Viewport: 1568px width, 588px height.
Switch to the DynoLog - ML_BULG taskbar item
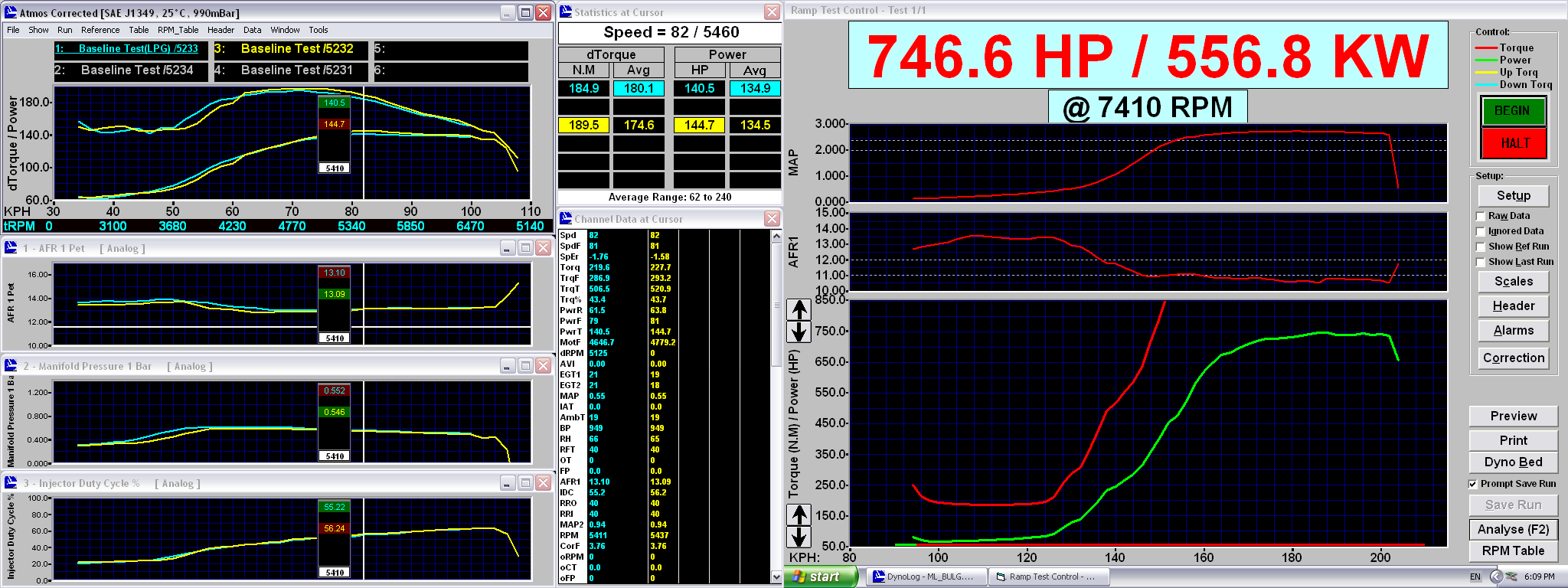(x=925, y=577)
